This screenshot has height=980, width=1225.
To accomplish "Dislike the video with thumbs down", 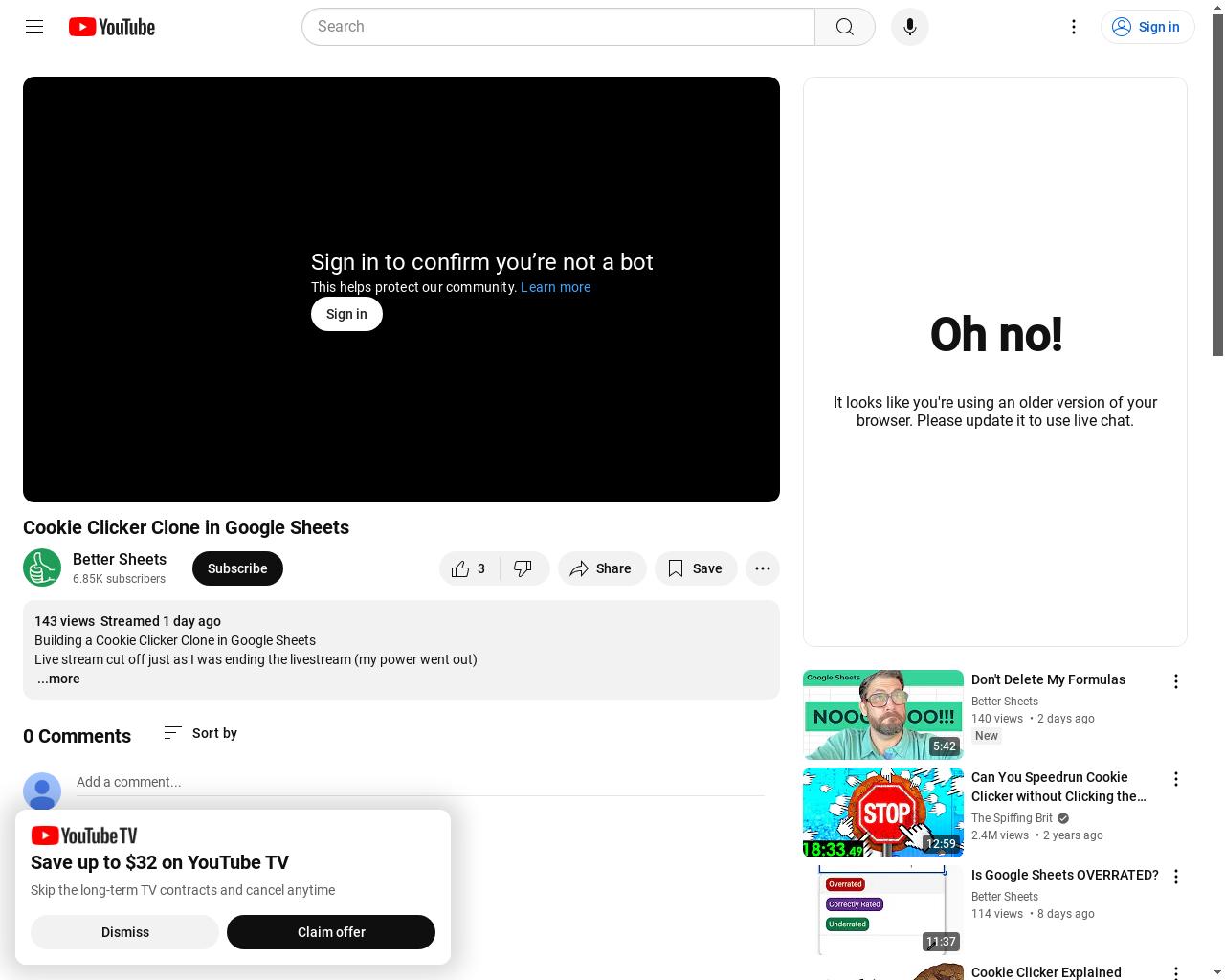I will (523, 568).
